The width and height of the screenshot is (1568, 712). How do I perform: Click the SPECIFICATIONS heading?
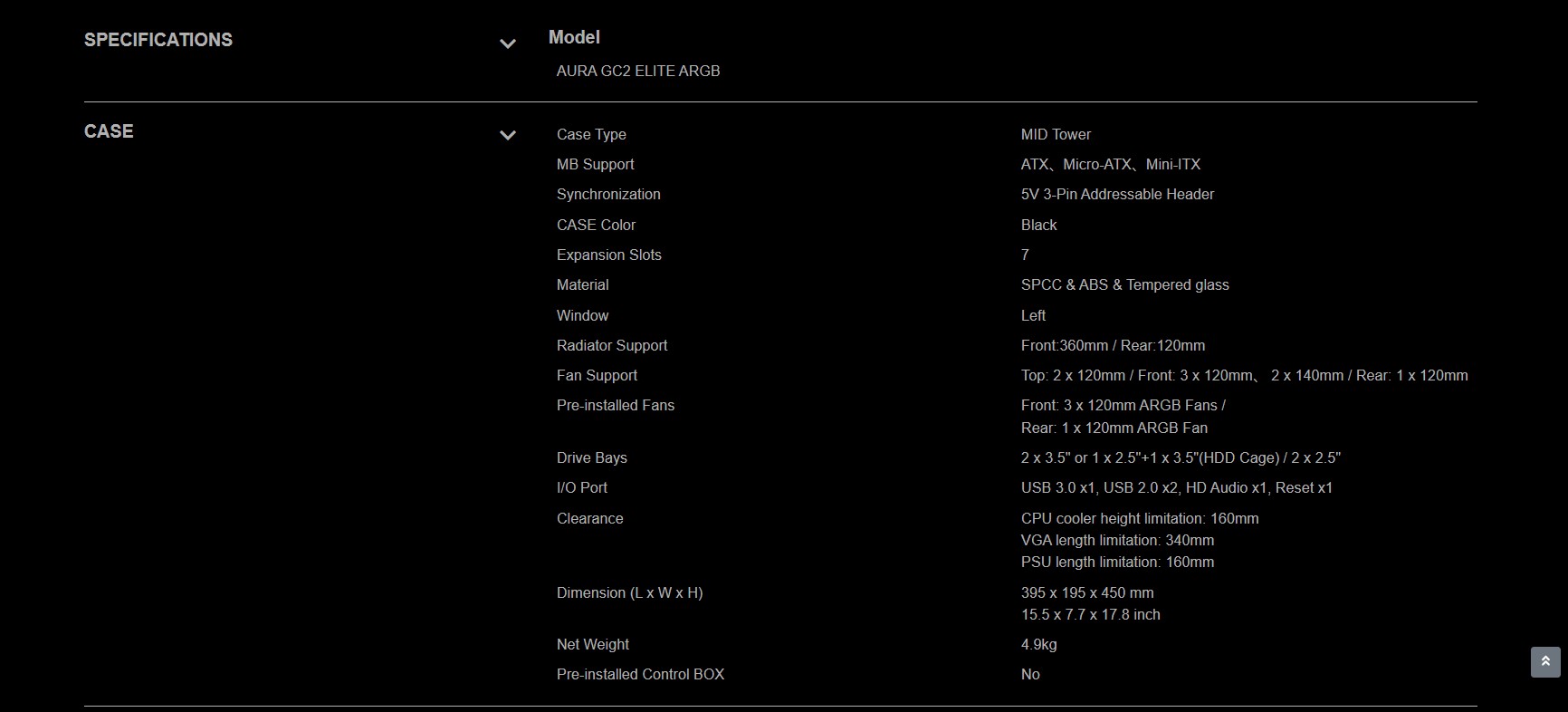tap(158, 40)
